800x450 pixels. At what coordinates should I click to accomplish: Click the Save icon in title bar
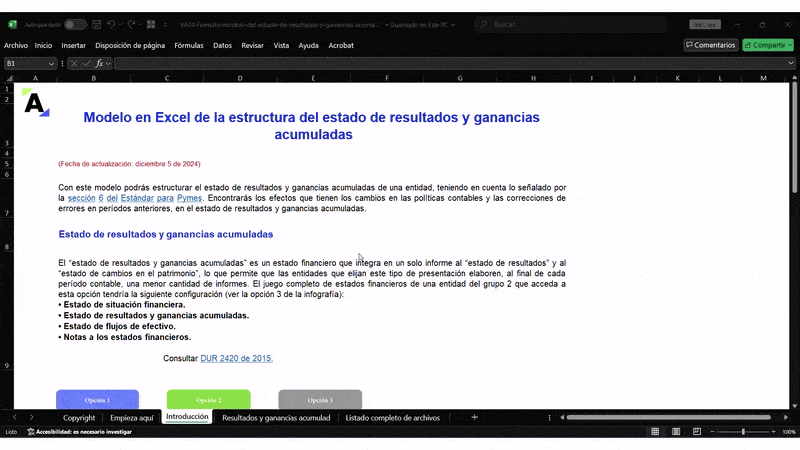click(97, 23)
